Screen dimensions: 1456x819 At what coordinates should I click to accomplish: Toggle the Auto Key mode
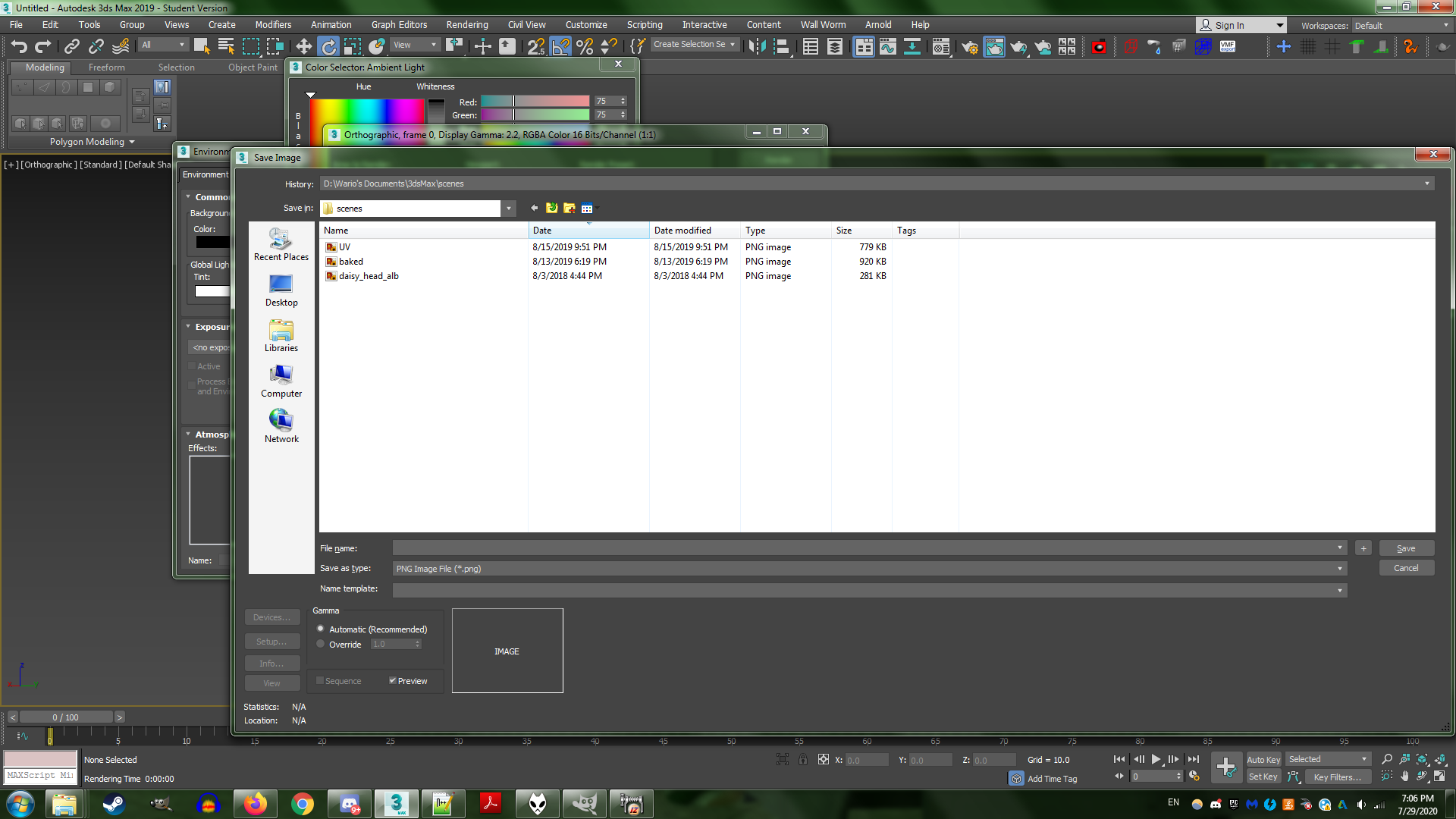[x=1263, y=759]
